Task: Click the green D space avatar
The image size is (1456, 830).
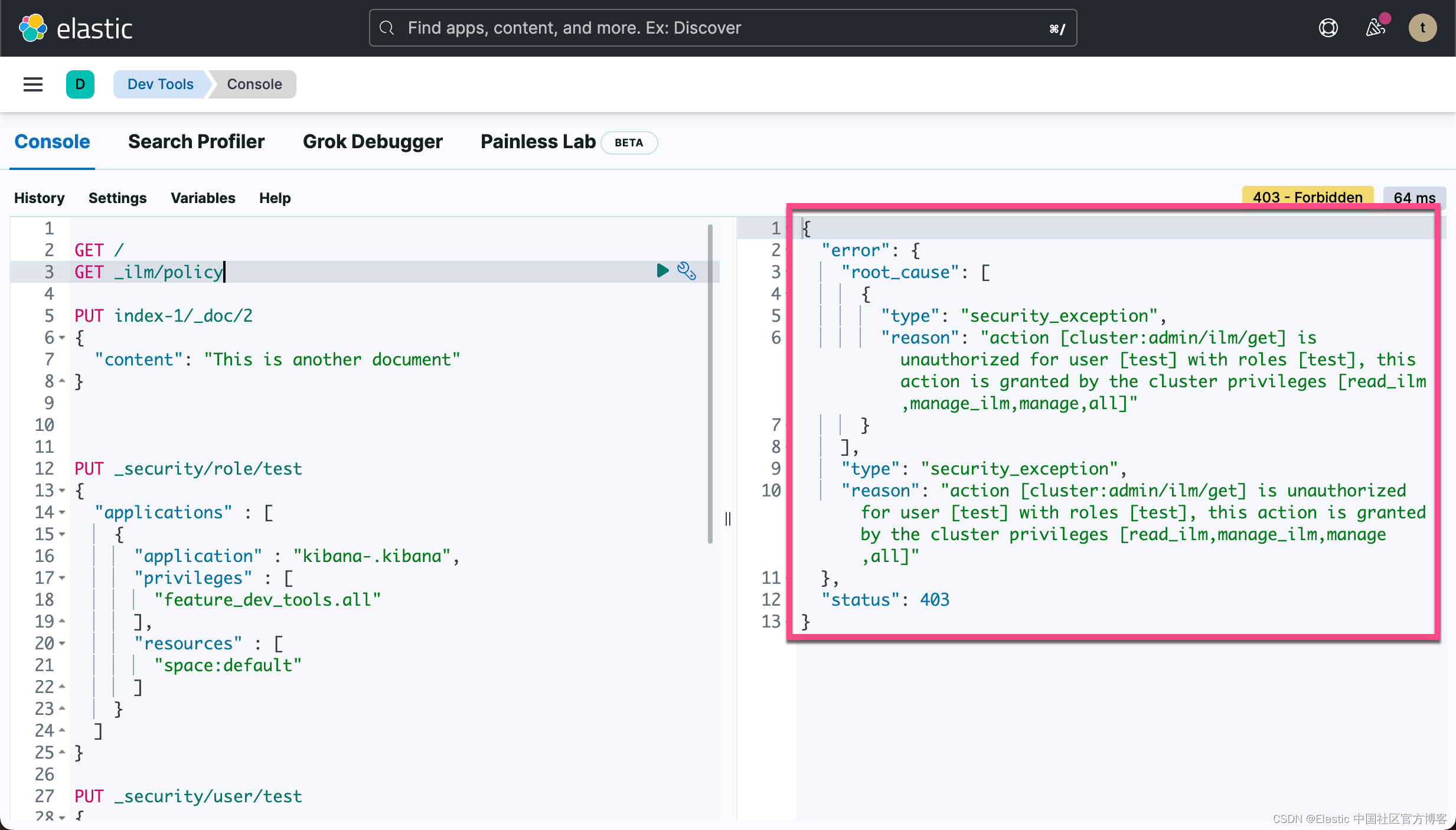Action: tap(80, 84)
